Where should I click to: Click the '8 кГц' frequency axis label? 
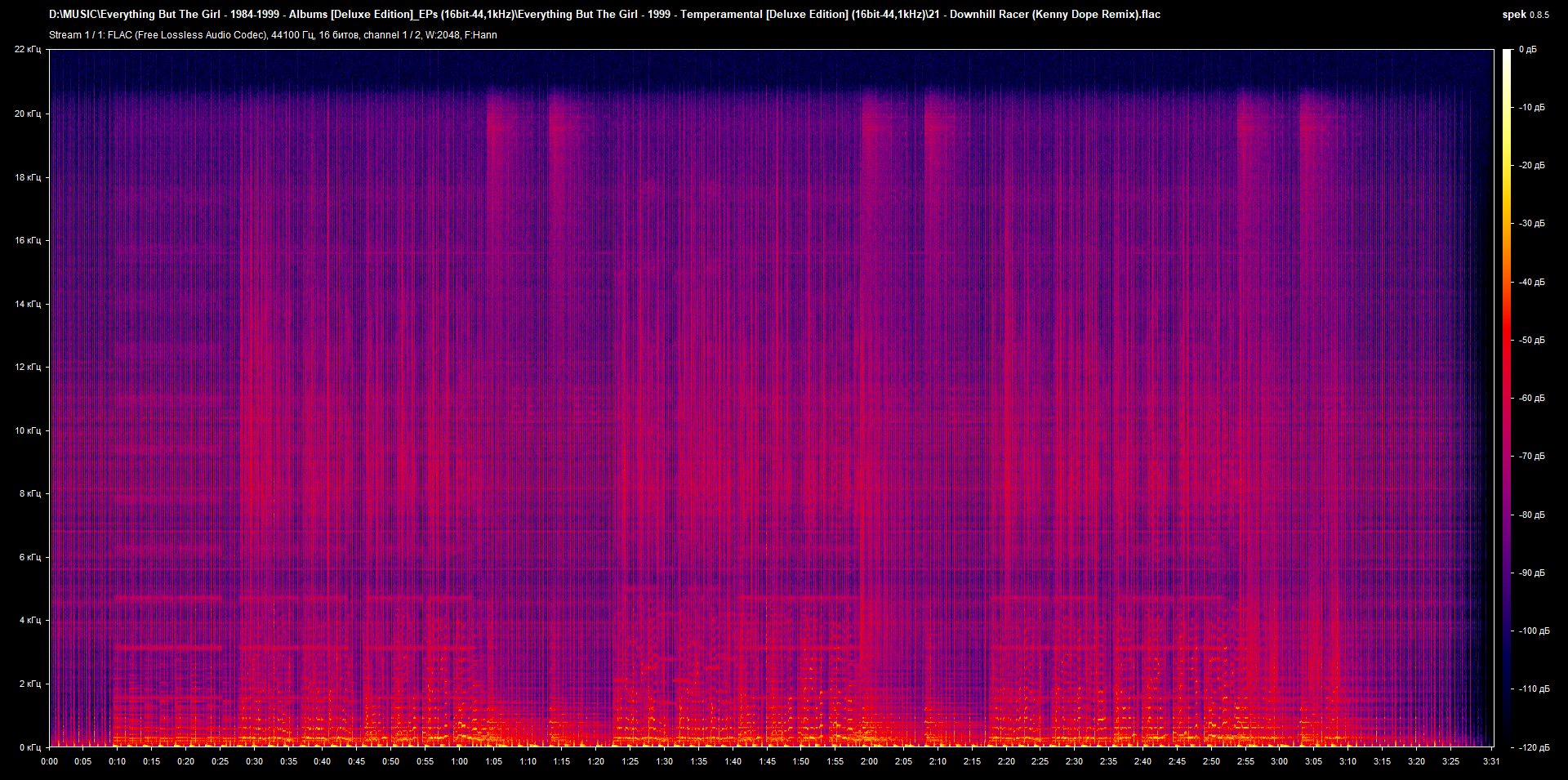[x=30, y=493]
